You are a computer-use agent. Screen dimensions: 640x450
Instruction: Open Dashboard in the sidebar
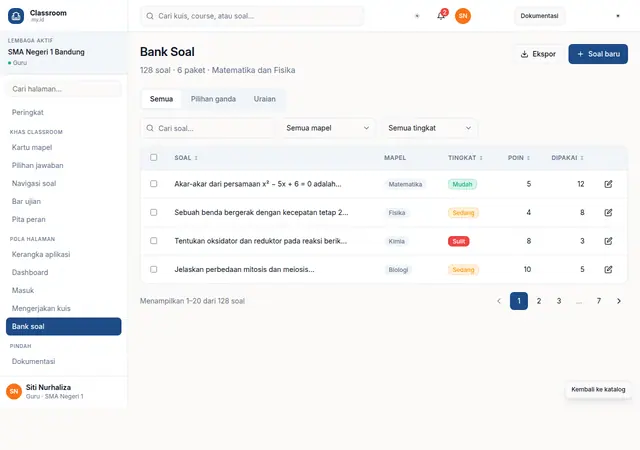63,272
